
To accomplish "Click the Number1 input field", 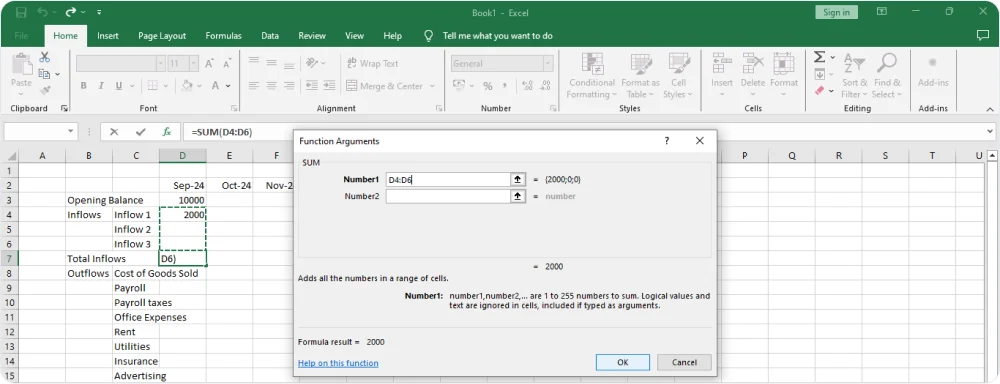I will pos(448,180).
